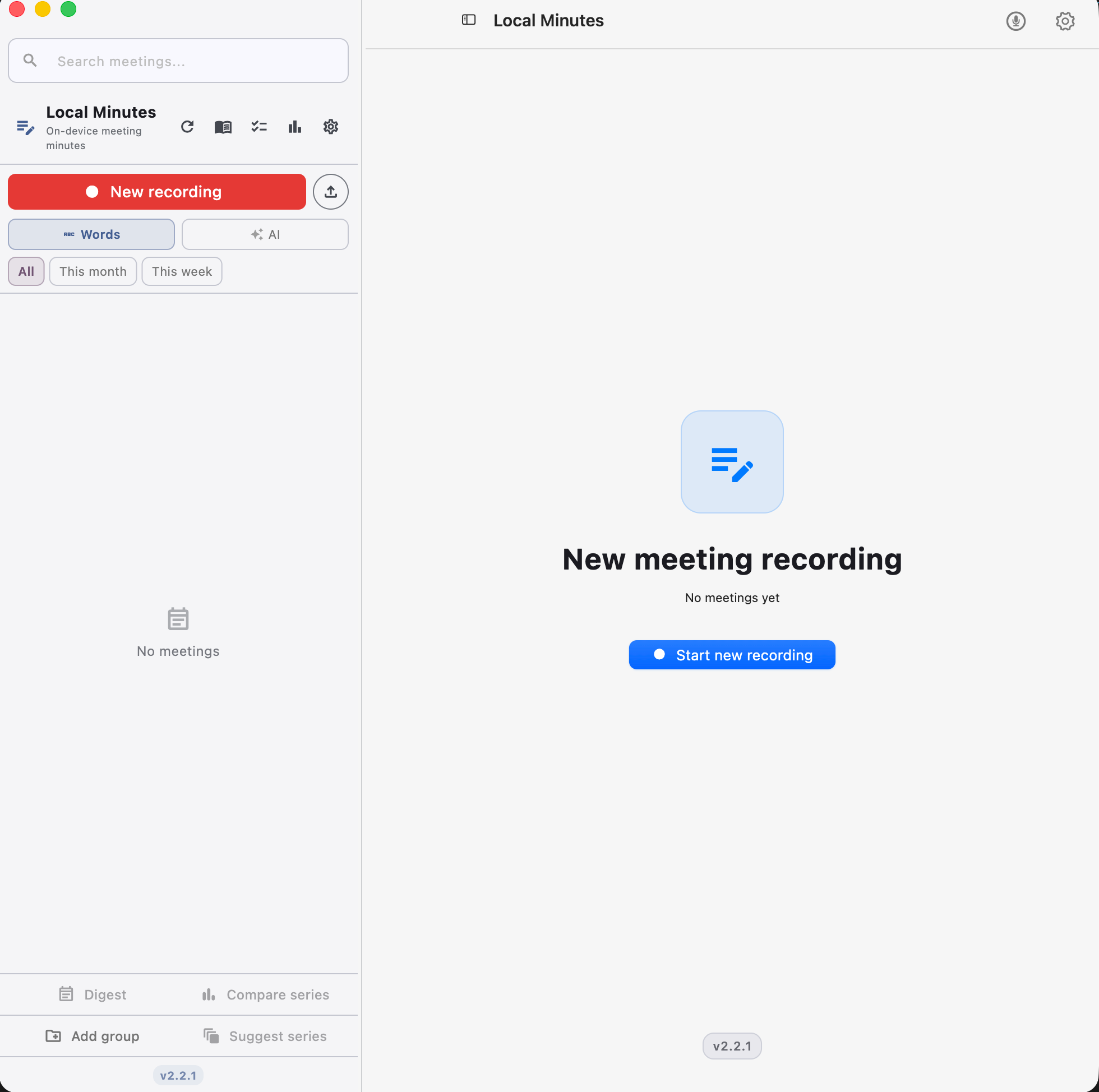Screen dimensions: 1099x1092
Task: Click the v2.2.1 badge in main pane
Action: pyautogui.click(x=732, y=1046)
